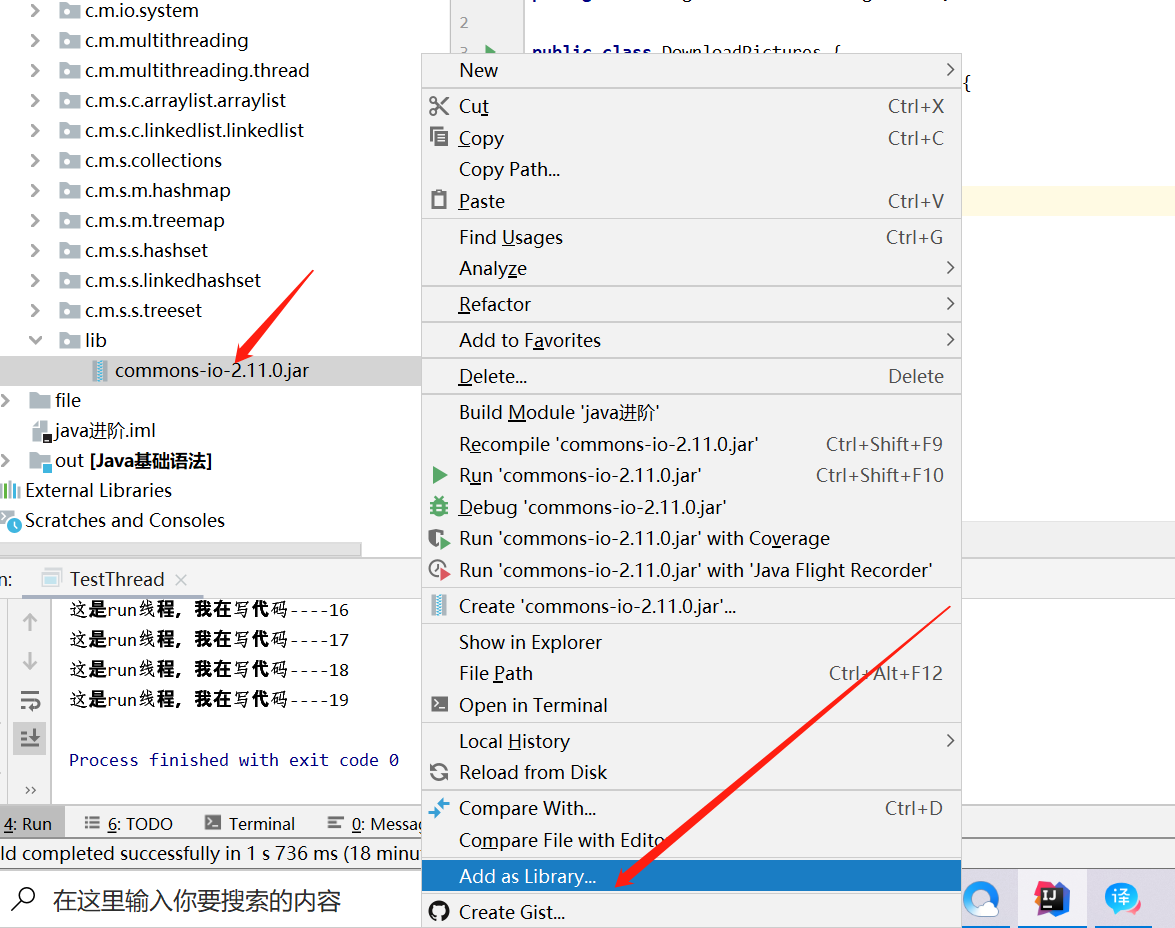Expand the c.m.multithreading package
Image resolution: width=1175 pixels, height=928 pixels.
point(34,40)
